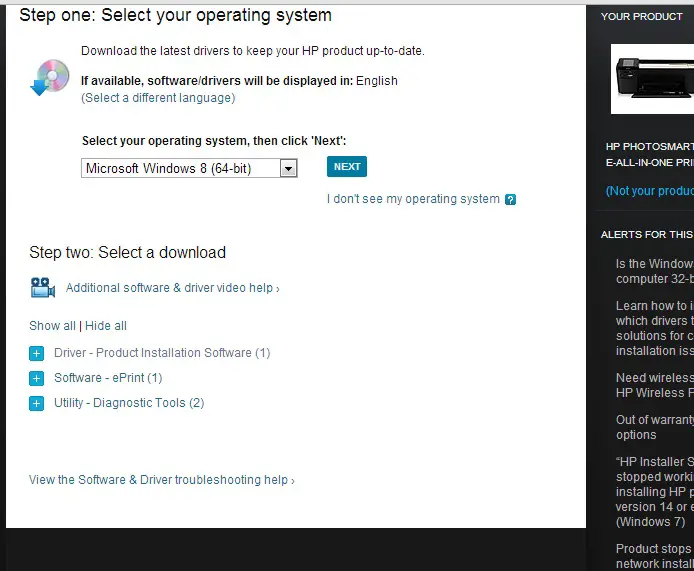Open Utility - Diagnostic Tools (2) link
Screen dimensions: 694x571
coord(129,403)
